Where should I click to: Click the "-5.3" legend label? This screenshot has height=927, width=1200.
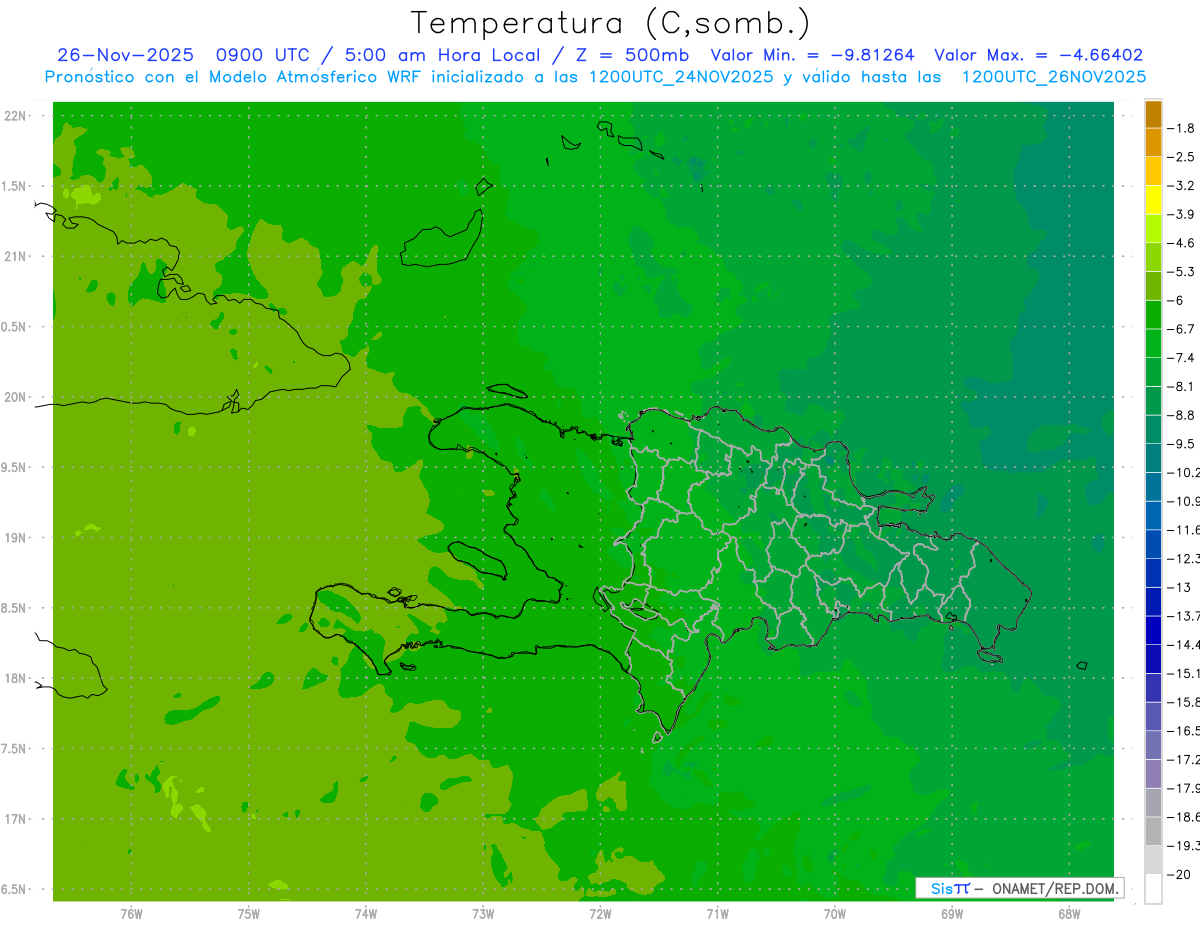[1182, 271]
